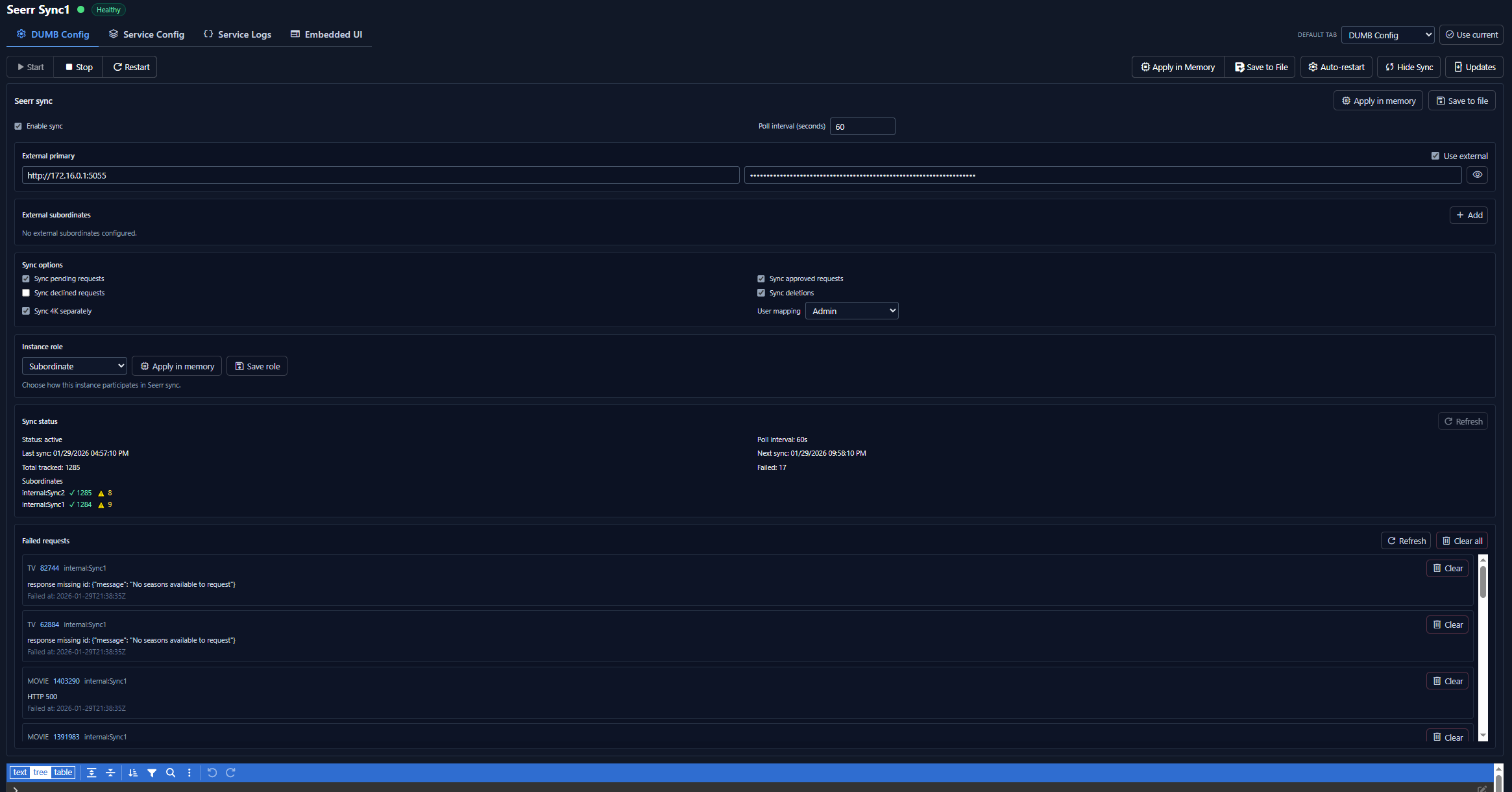This screenshot has width=1512, height=792.
Task: Collapse all nodes in the JSON viewer
Action: click(x=111, y=773)
